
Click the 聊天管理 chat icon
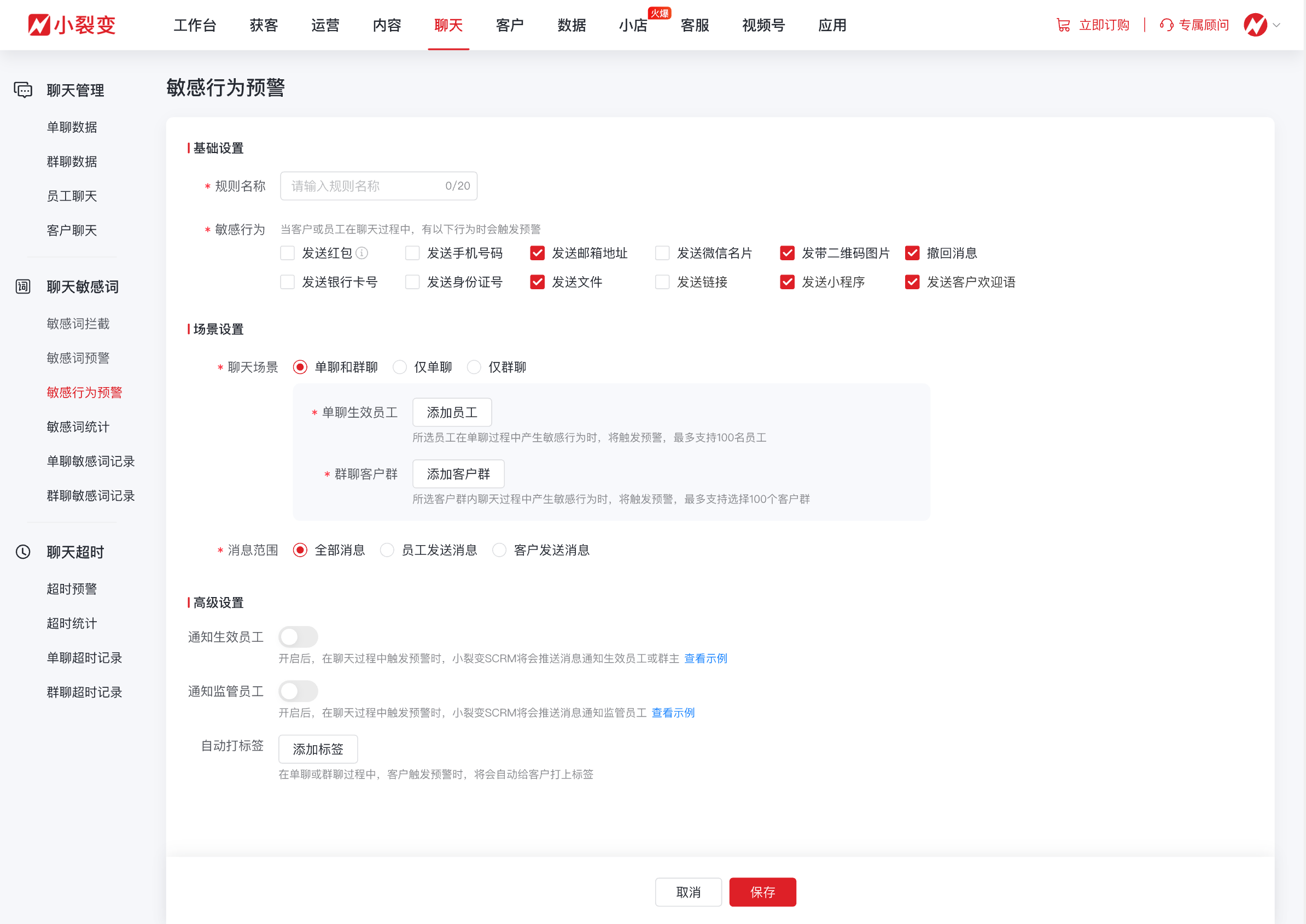23,90
